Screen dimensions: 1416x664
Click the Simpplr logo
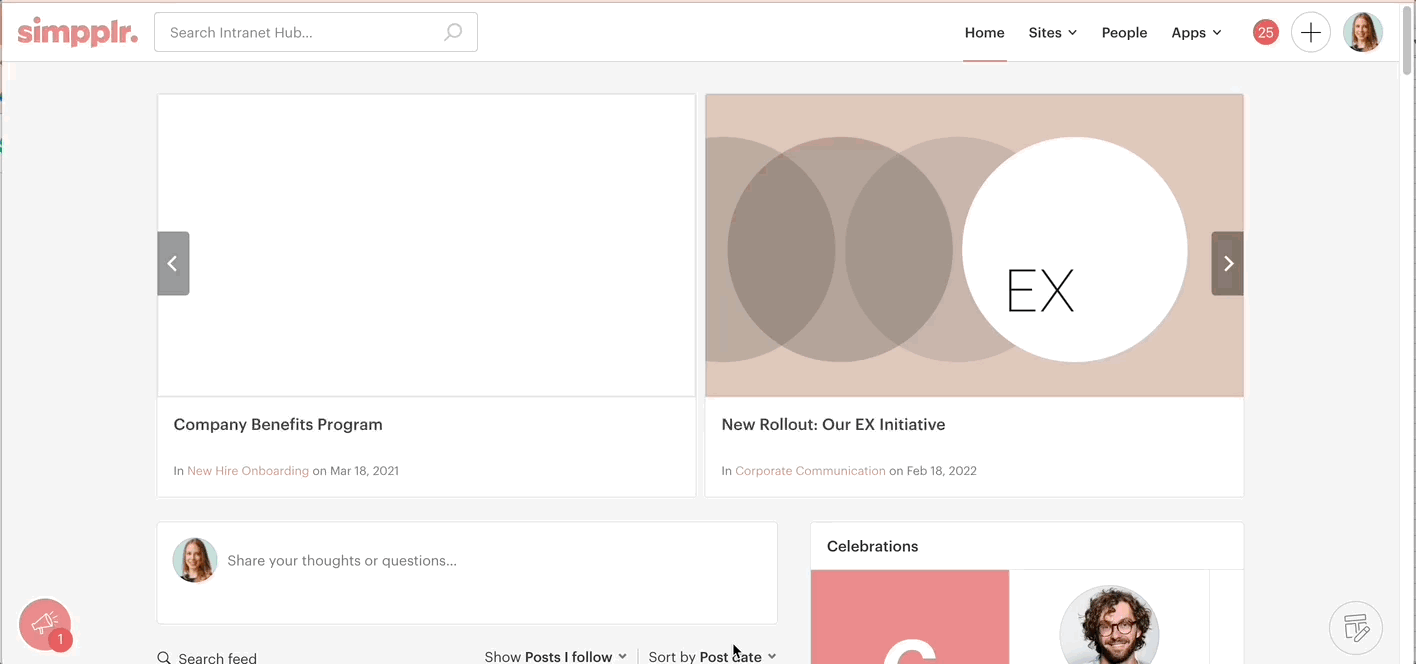(77, 32)
